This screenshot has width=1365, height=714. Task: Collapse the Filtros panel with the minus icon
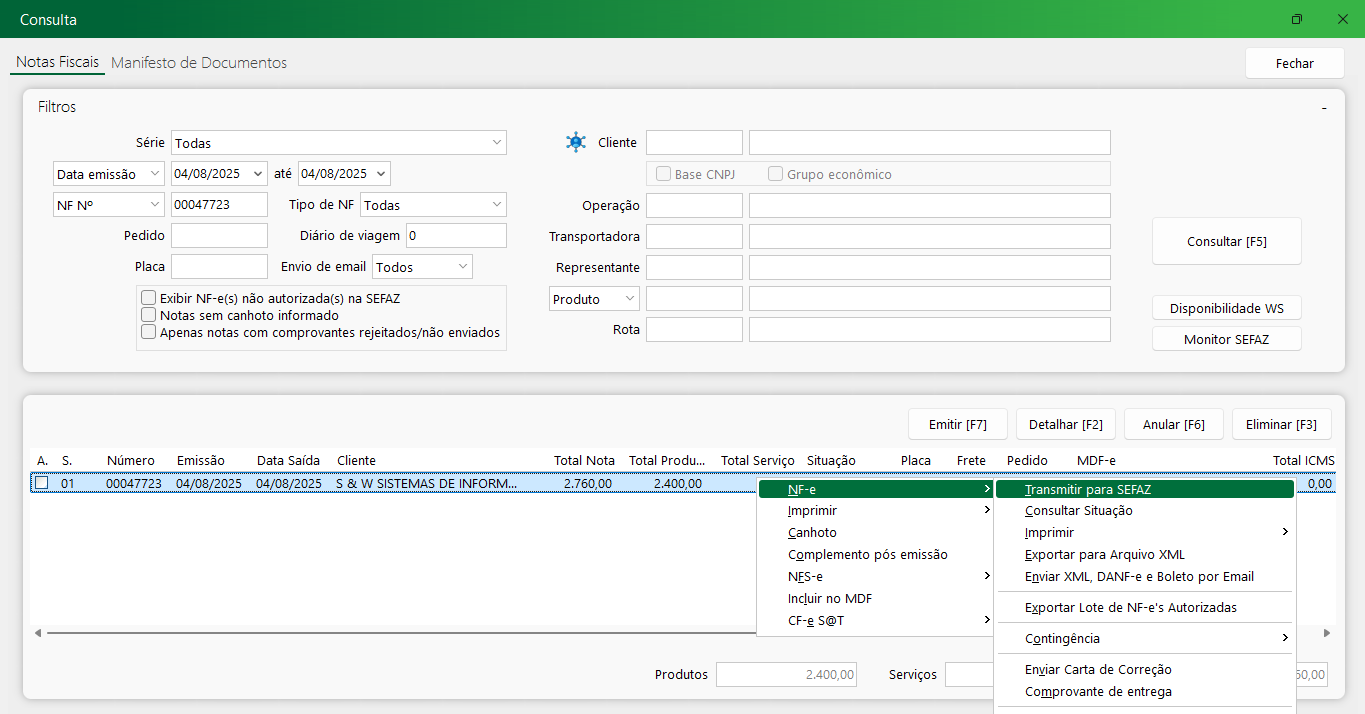[x=1323, y=107]
